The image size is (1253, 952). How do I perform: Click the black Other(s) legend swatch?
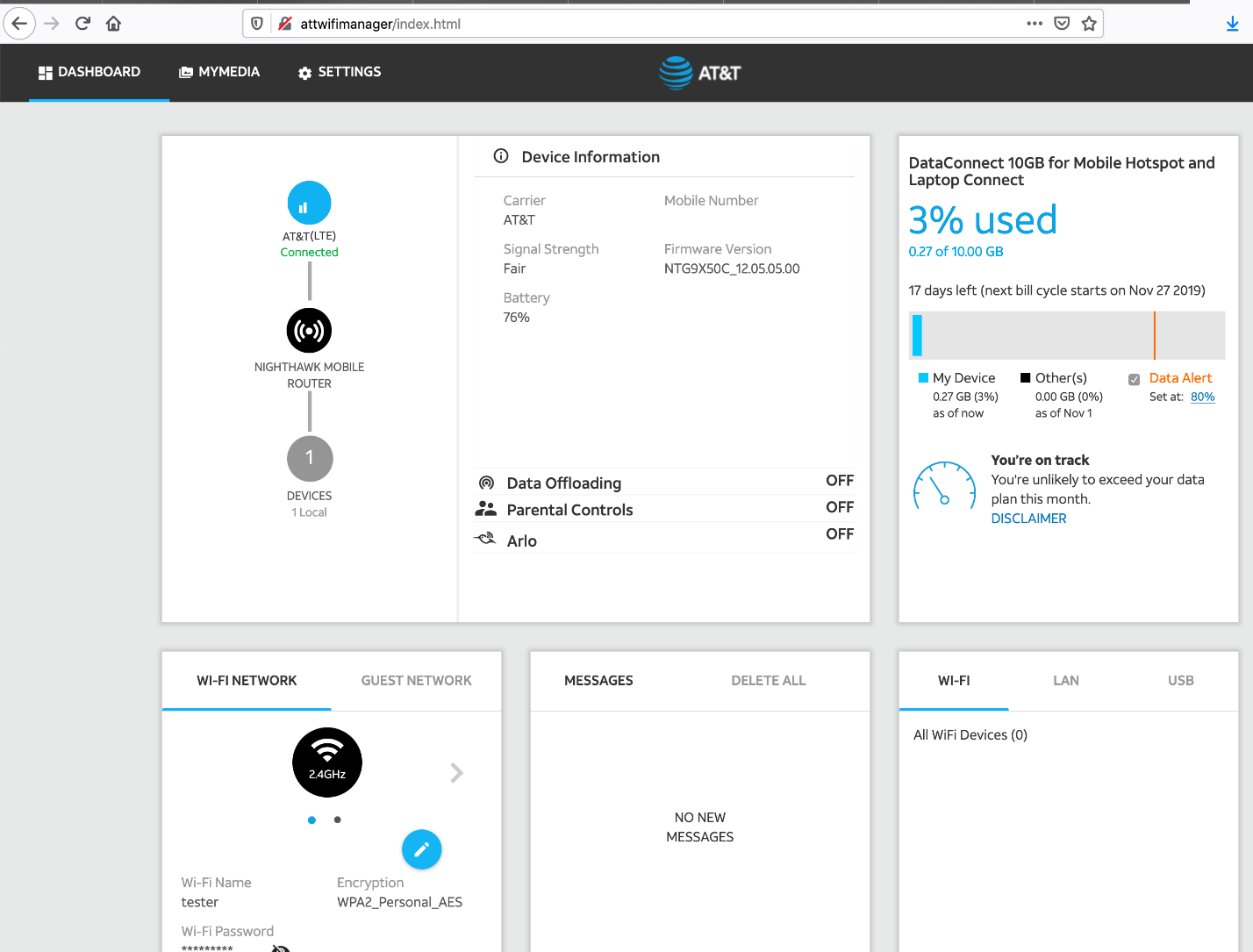pyautogui.click(x=1025, y=378)
